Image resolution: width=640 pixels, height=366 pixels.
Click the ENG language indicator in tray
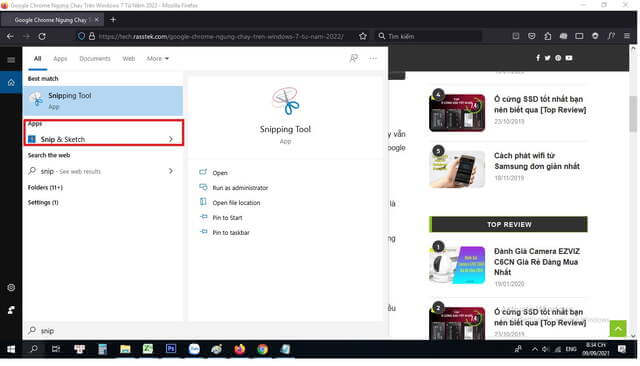(571, 349)
